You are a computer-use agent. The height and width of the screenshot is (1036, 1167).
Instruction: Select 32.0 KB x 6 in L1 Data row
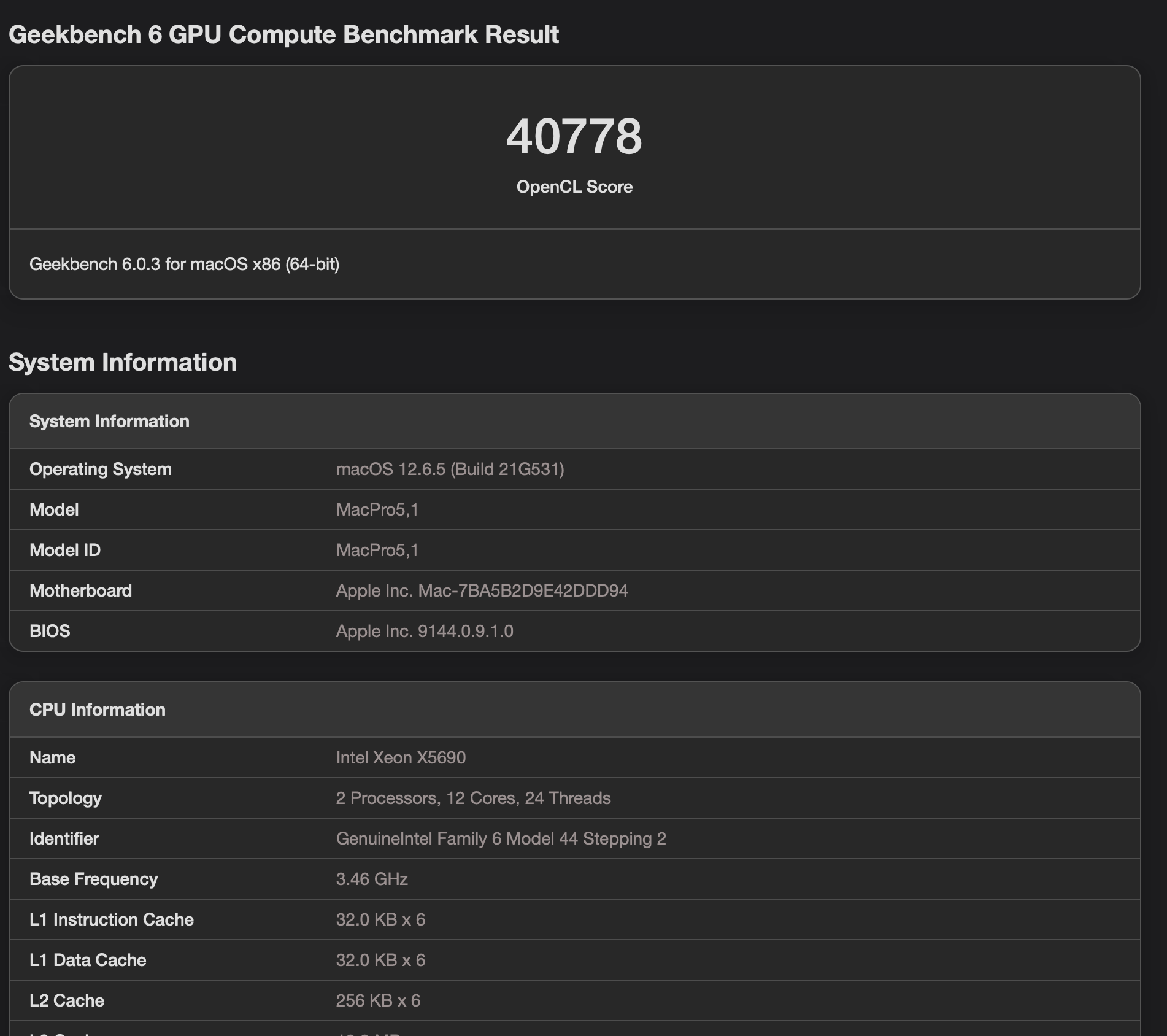point(380,960)
